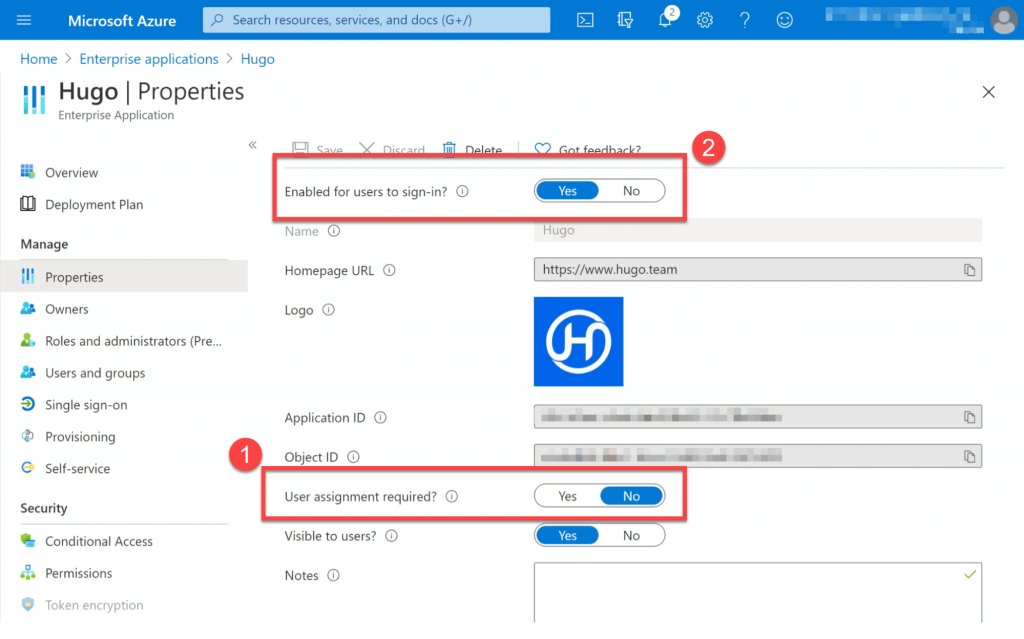Disable 'Enabled for users to sign-in'
Screen dimensions: 1024x639
[632, 190]
